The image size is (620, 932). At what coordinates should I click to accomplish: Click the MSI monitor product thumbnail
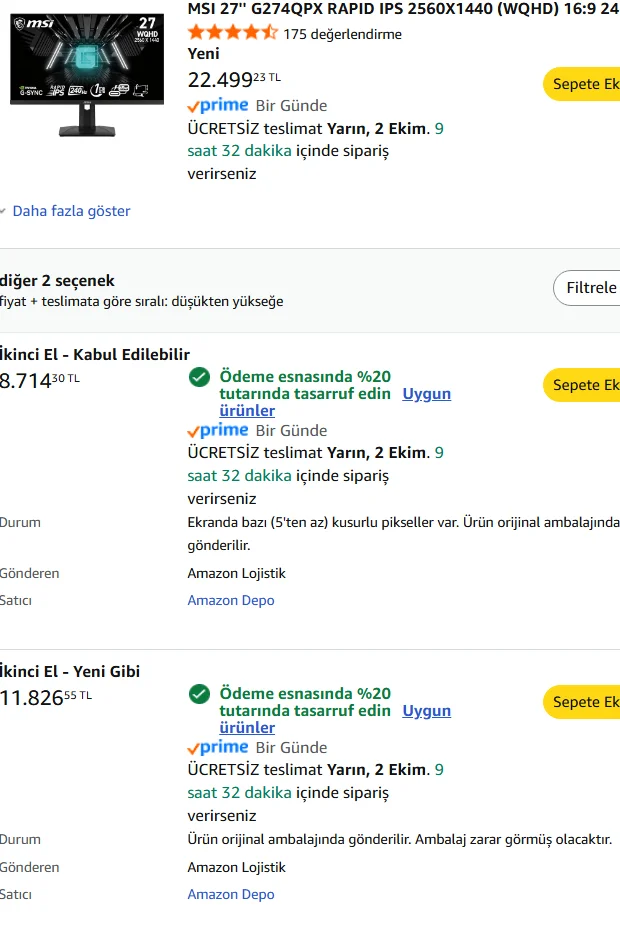(86, 74)
